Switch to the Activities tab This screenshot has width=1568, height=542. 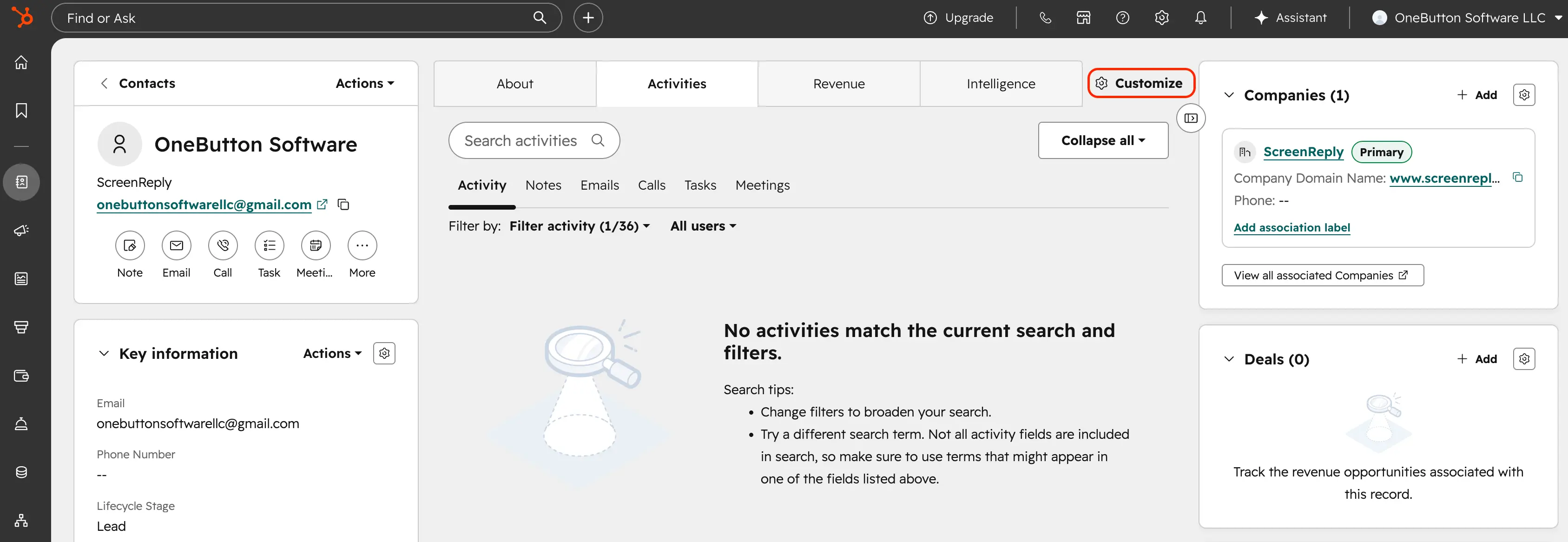677,83
